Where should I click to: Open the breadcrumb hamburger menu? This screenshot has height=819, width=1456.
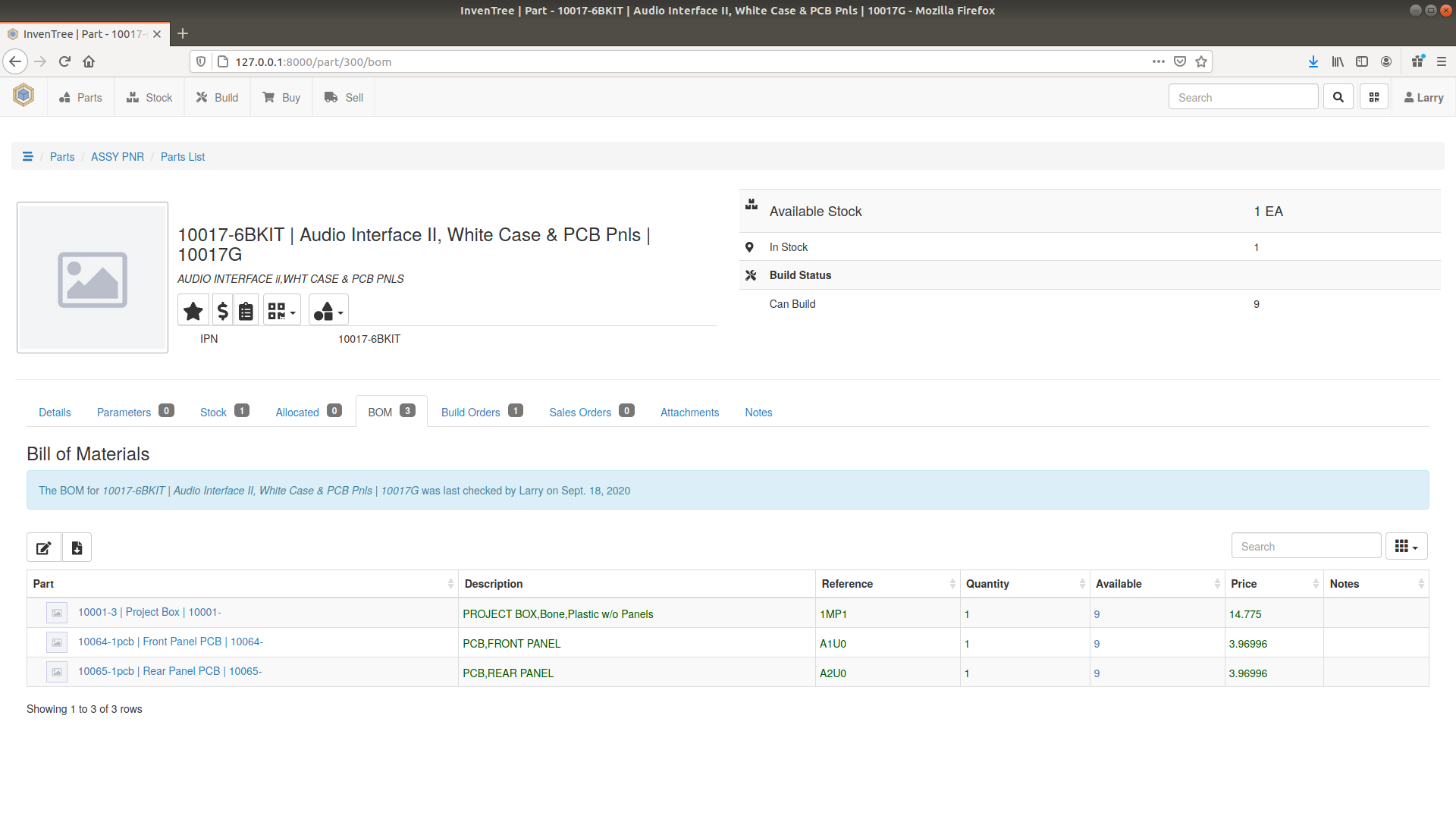coord(28,156)
